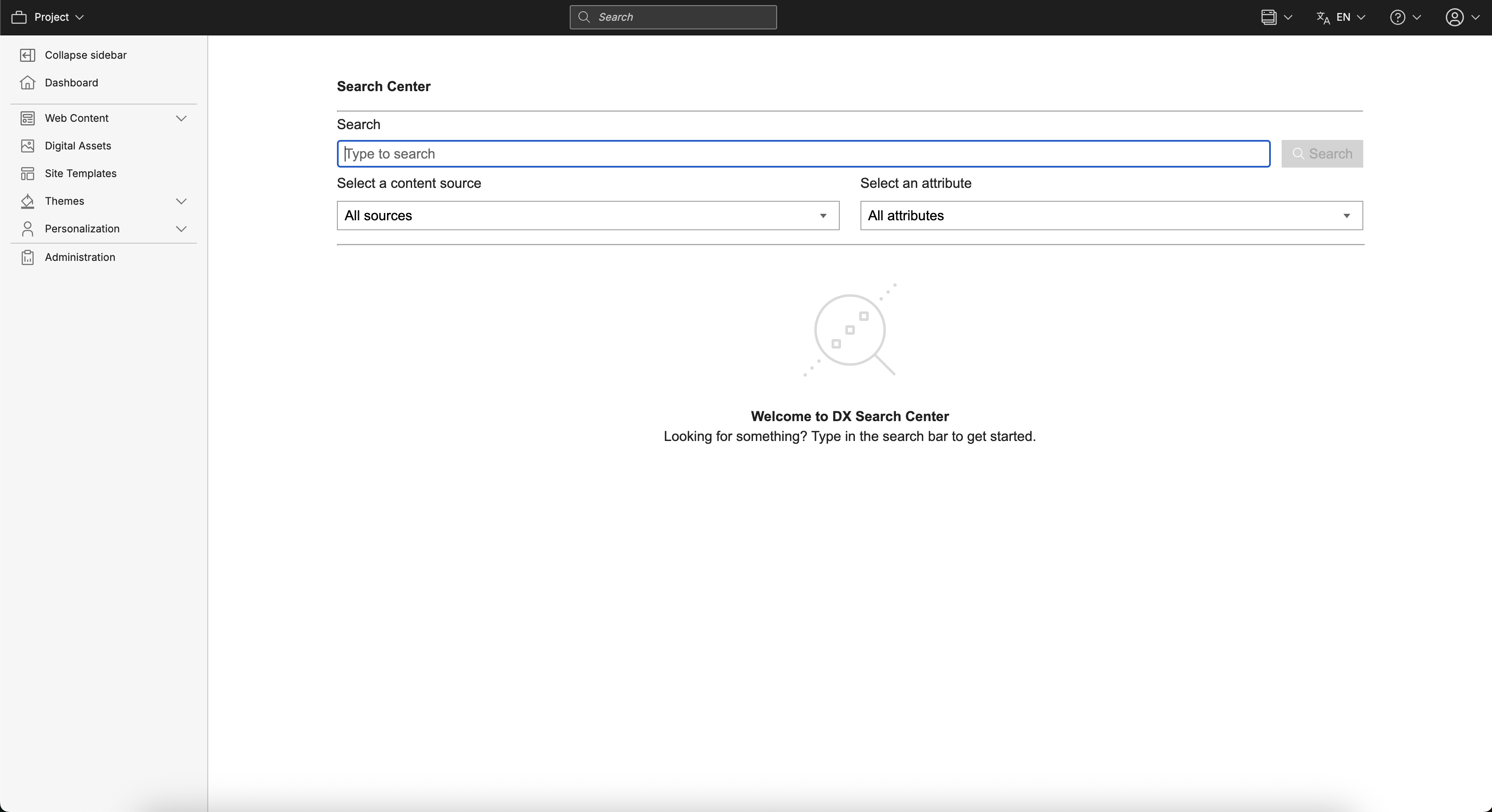
Task: Open Dashboard via the home icon
Action: pyautogui.click(x=27, y=83)
